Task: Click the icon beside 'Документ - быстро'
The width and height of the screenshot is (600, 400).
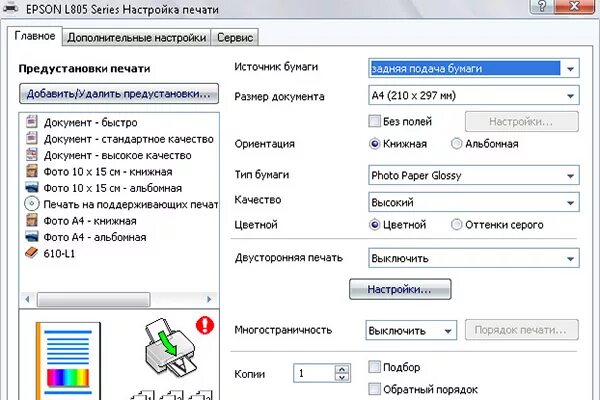Action: point(32,122)
